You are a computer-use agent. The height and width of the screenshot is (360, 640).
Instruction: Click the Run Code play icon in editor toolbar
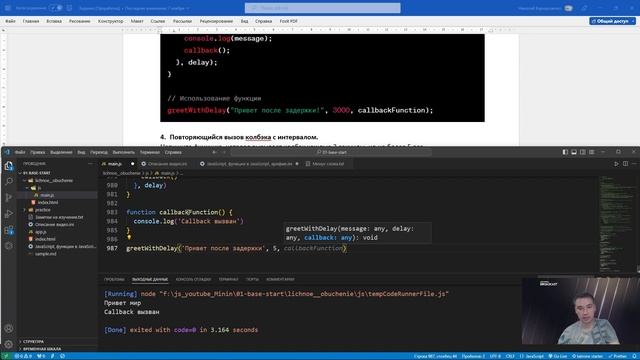[x=616, y=164]
